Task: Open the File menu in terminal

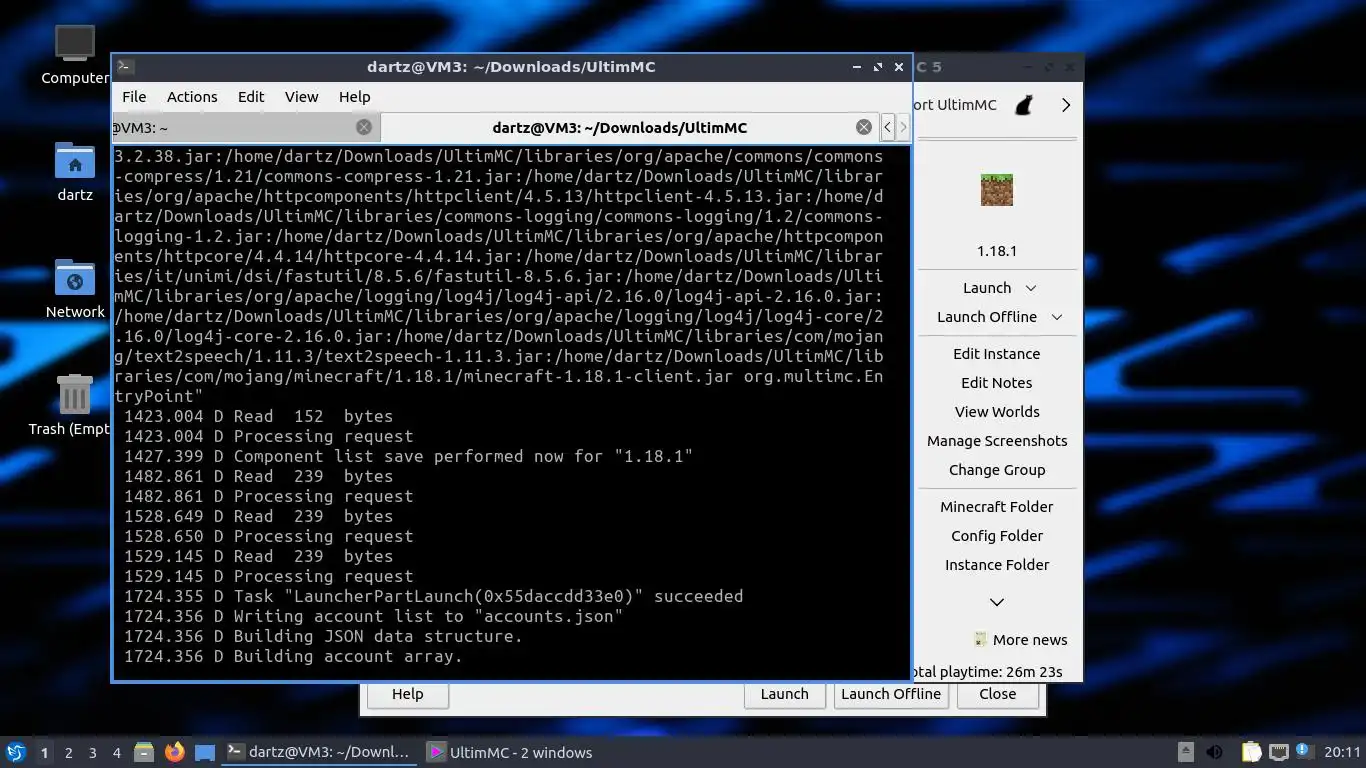Action: tap(134, 97)
